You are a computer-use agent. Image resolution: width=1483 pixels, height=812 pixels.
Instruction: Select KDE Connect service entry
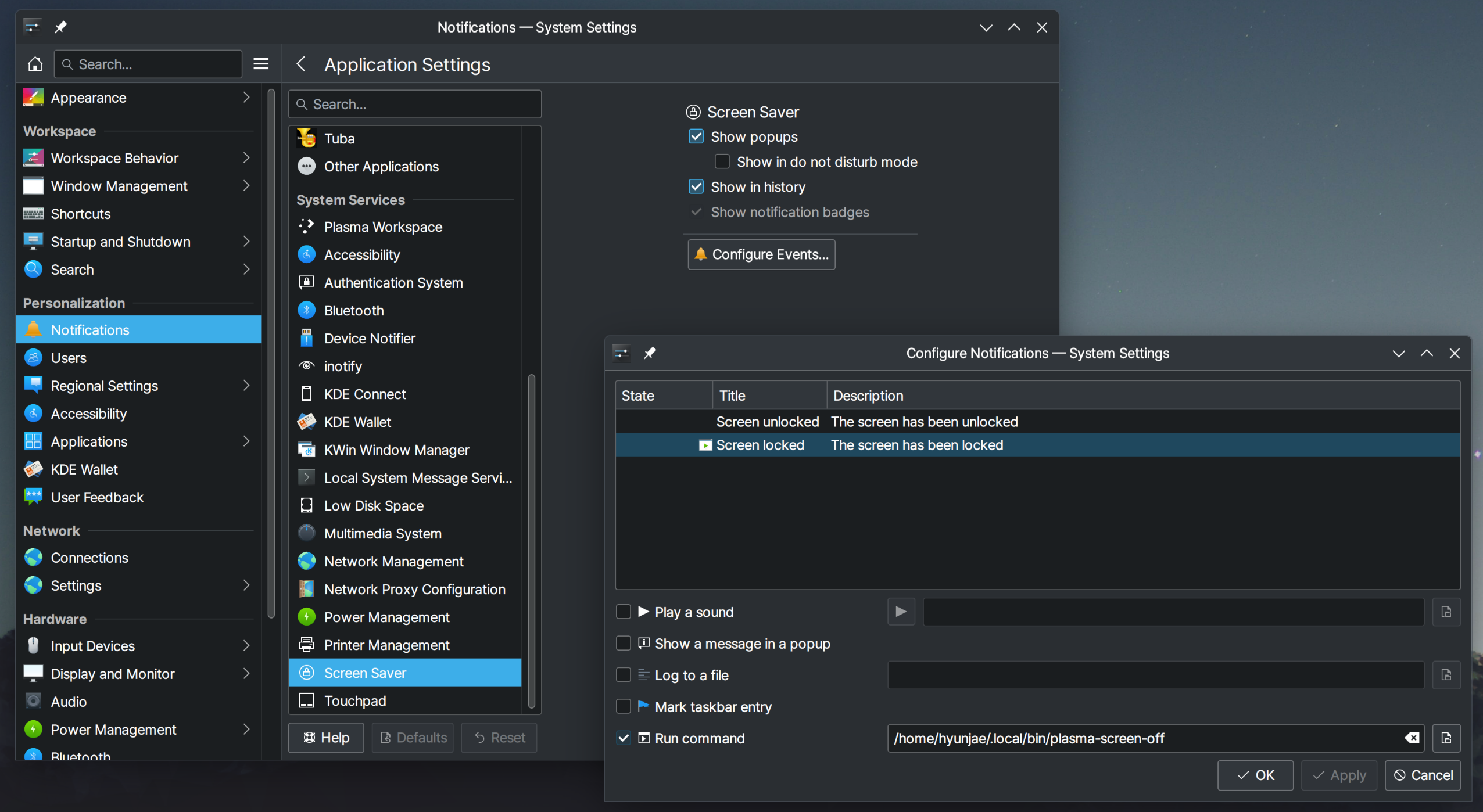[x=405, y=394]
